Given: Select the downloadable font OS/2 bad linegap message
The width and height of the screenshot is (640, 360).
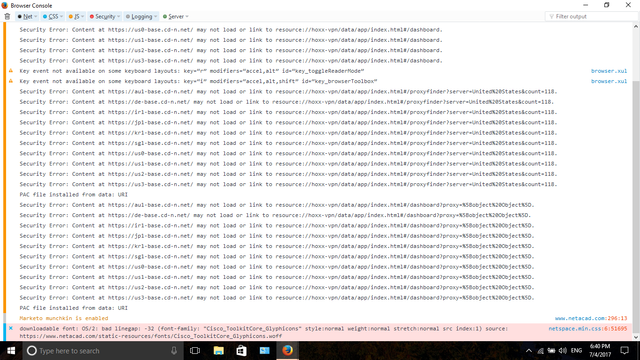Looking at the screenshot, I should [x=263, y=332].
